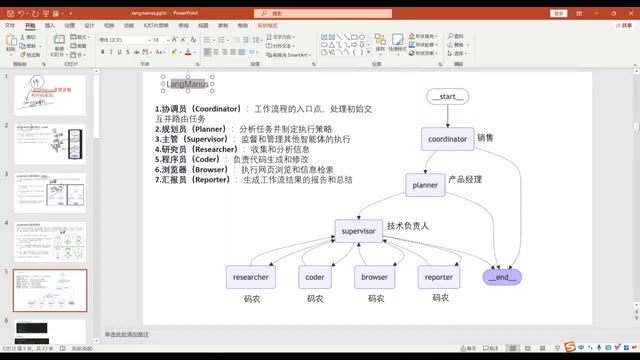Toggle Align Right for the paragraph
The width and height of the screenshot is (640, 360).
point(224,52)
